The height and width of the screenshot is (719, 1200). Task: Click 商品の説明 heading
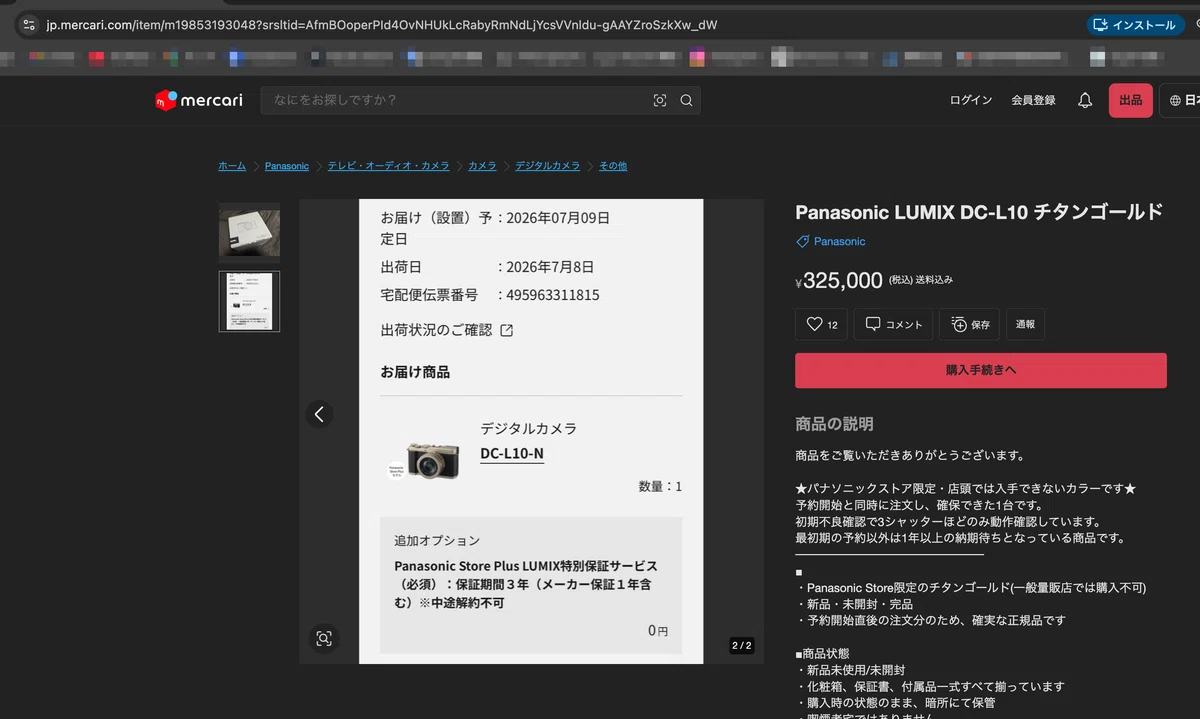(834, 424)
